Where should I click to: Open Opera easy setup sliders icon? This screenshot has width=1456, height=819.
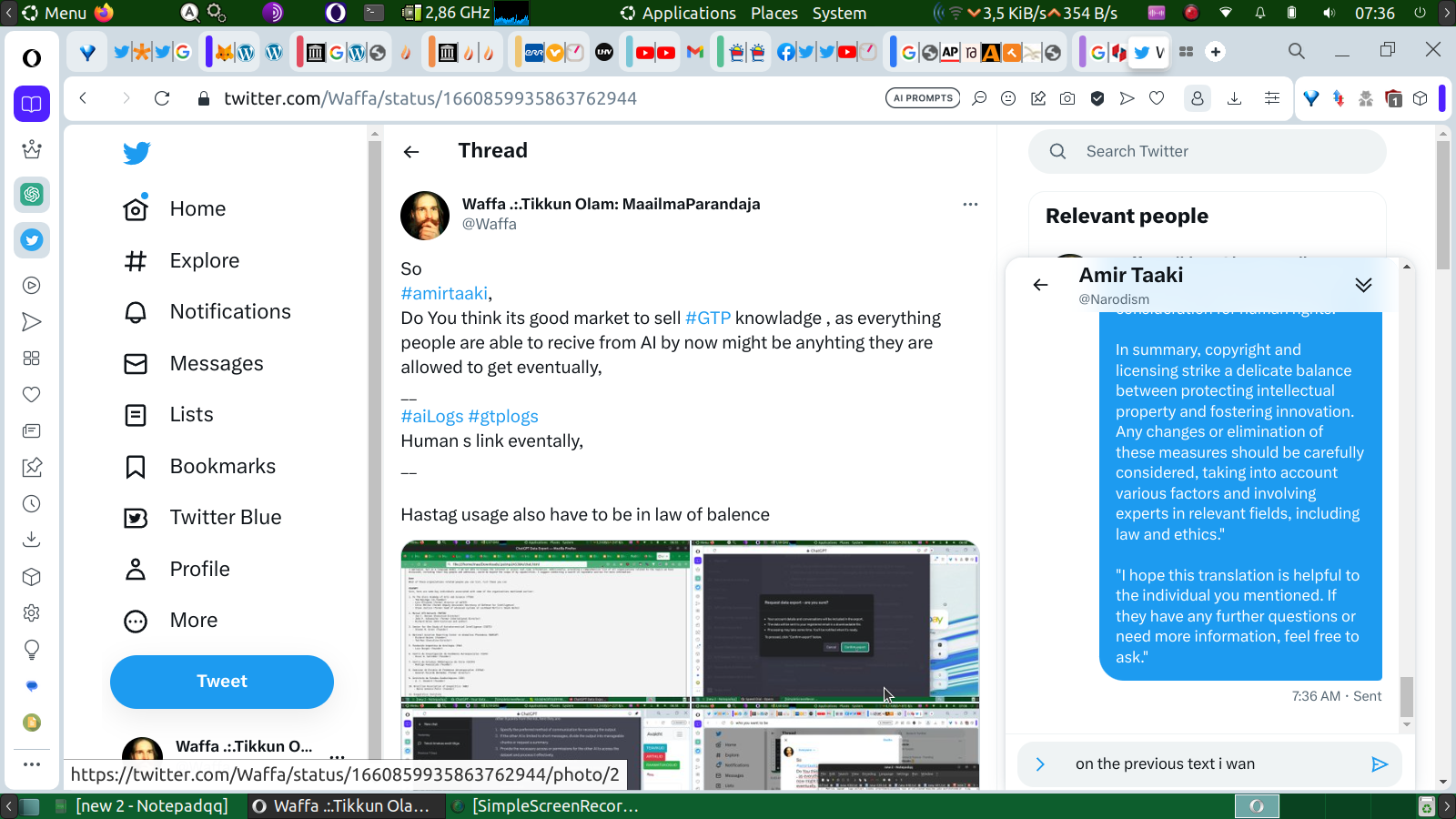(1272, 98)
